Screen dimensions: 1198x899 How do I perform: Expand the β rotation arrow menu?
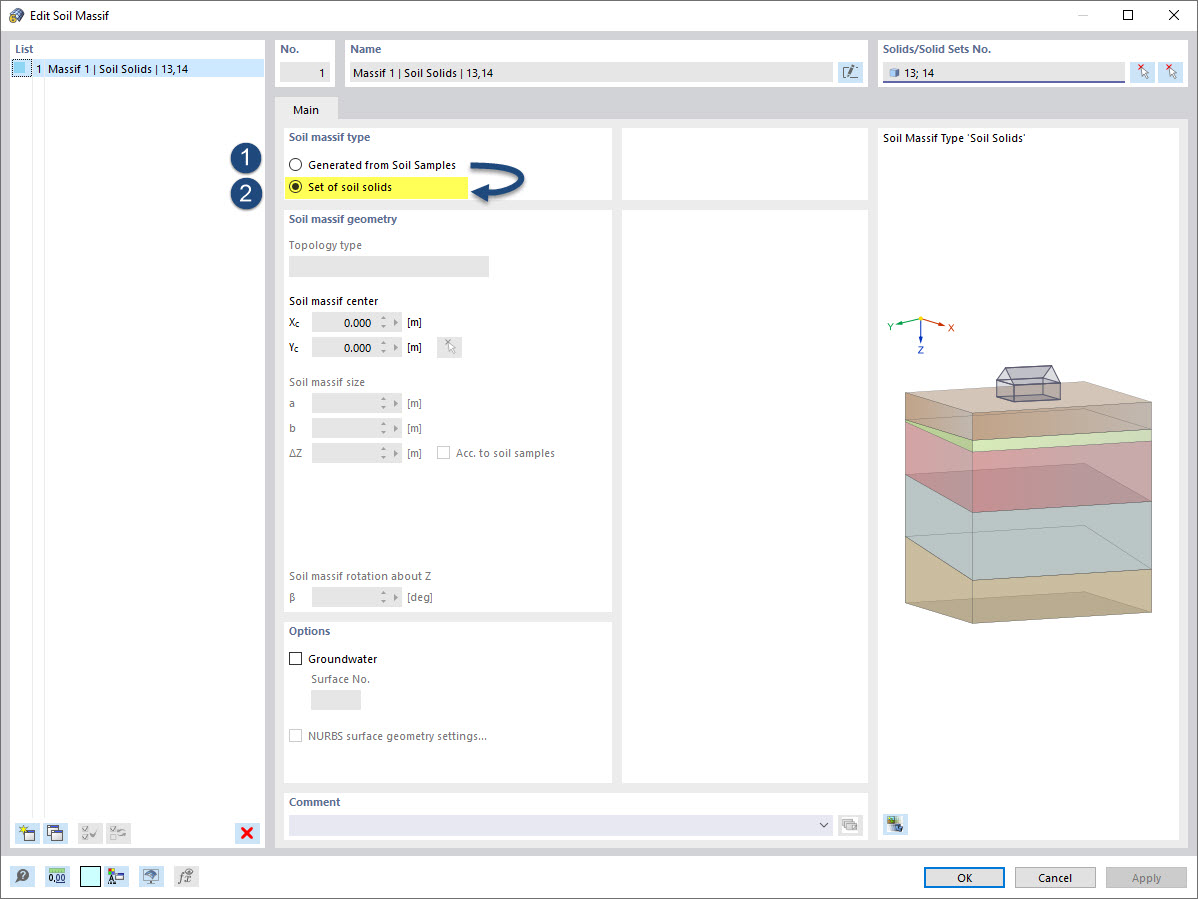pos(396,597)
